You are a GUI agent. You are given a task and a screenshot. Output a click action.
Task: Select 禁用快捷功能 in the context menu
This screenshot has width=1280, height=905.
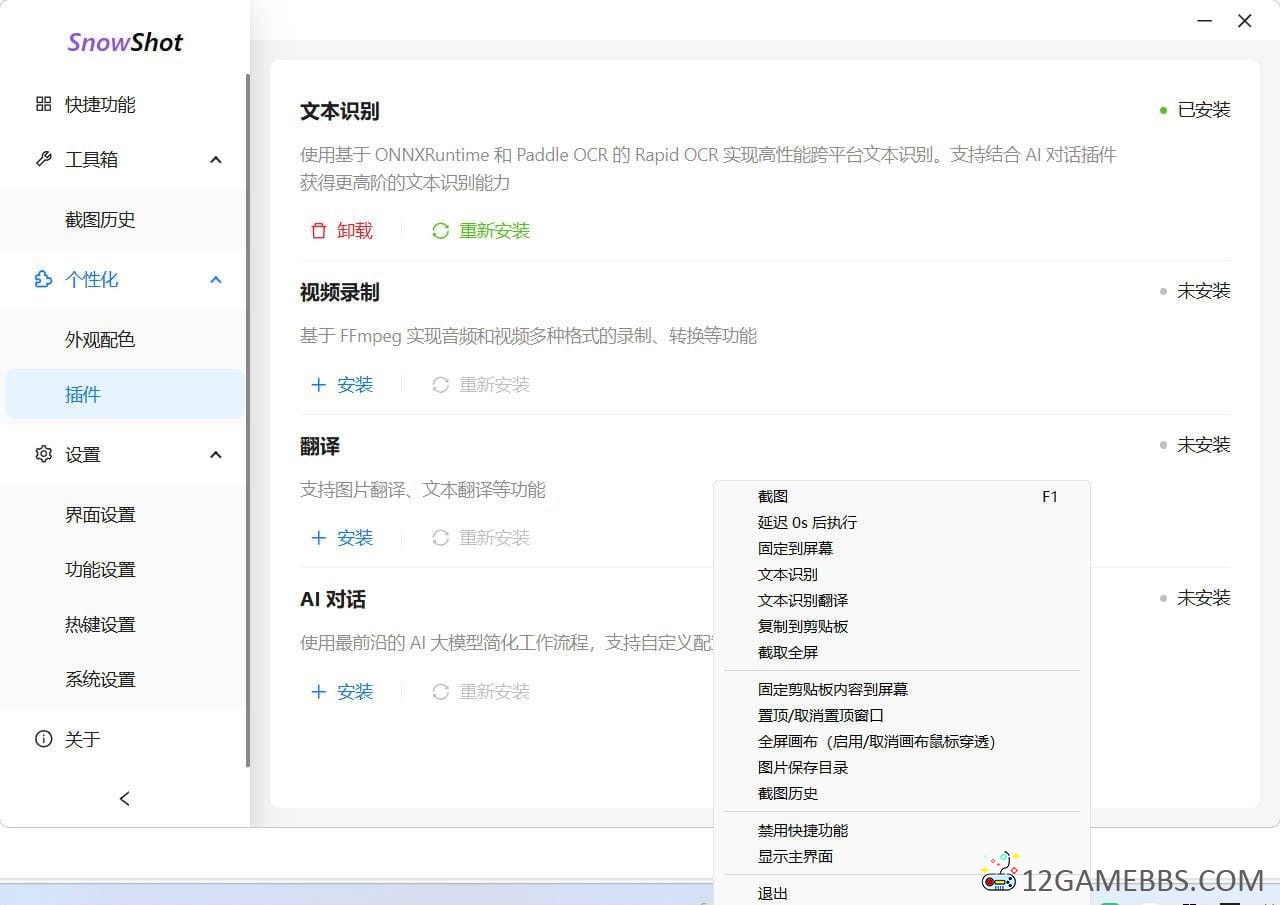803,830
